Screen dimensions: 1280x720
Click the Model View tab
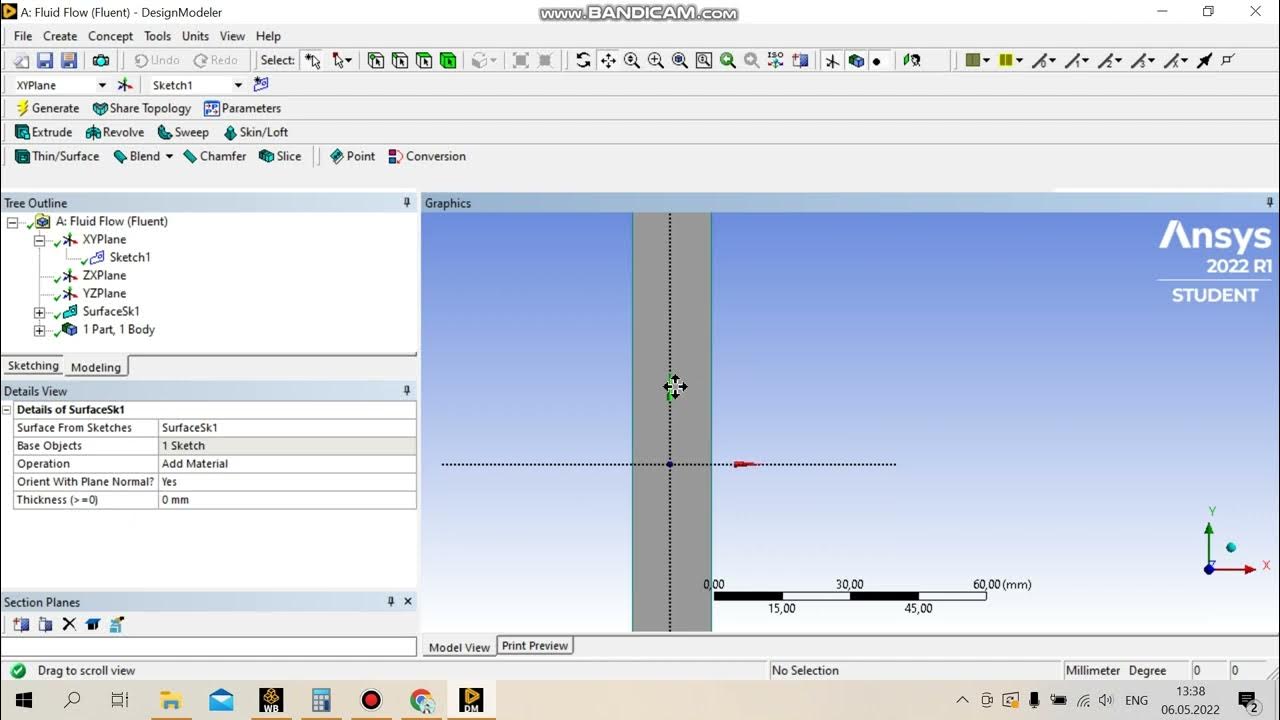[460, 647]
